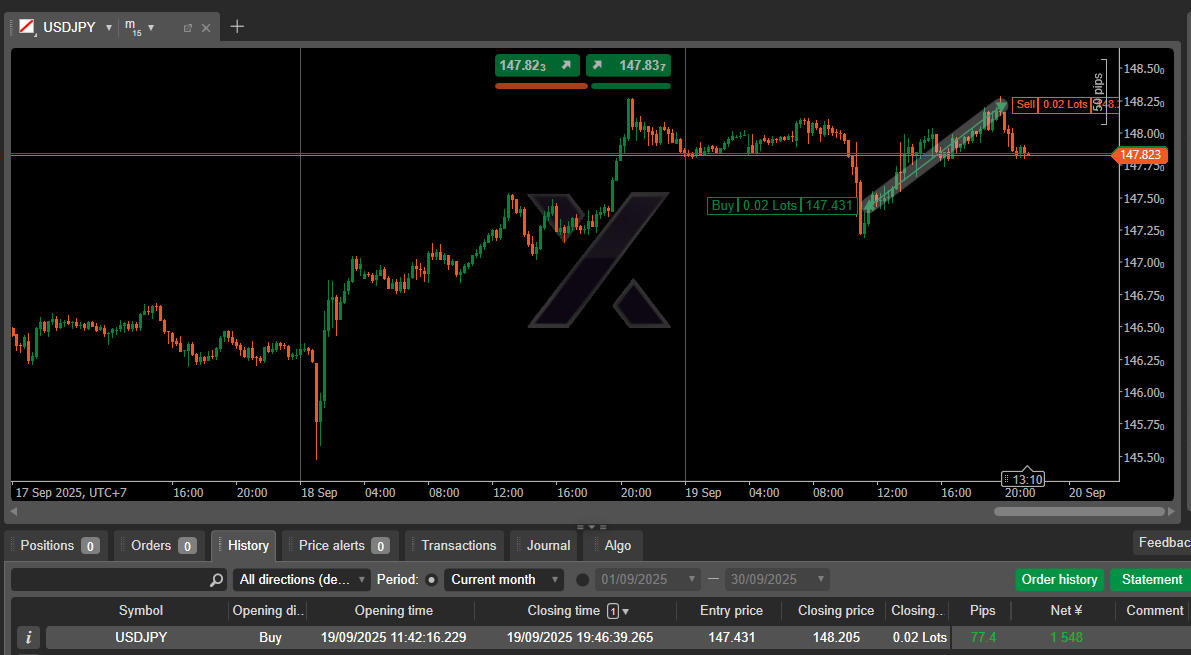Click the USDJPY symbol flag icon
This screenshot has width=1191, height=655.
[27, 27]
